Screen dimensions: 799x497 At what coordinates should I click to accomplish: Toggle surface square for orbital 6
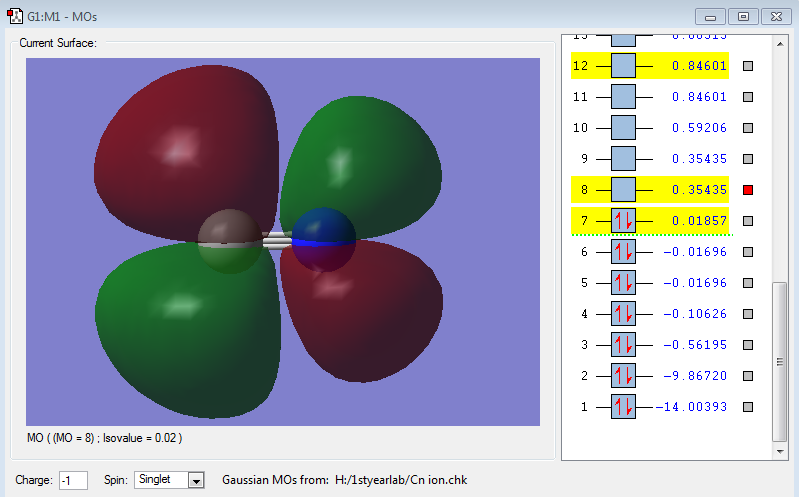coord(748,252)
